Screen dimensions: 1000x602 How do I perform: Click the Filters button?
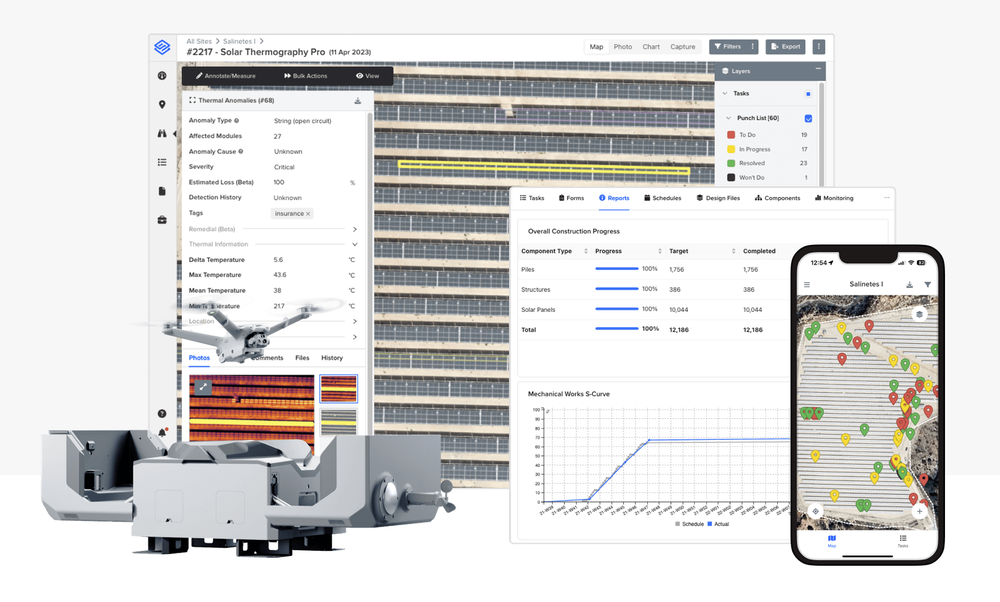(x=727, y=47)
